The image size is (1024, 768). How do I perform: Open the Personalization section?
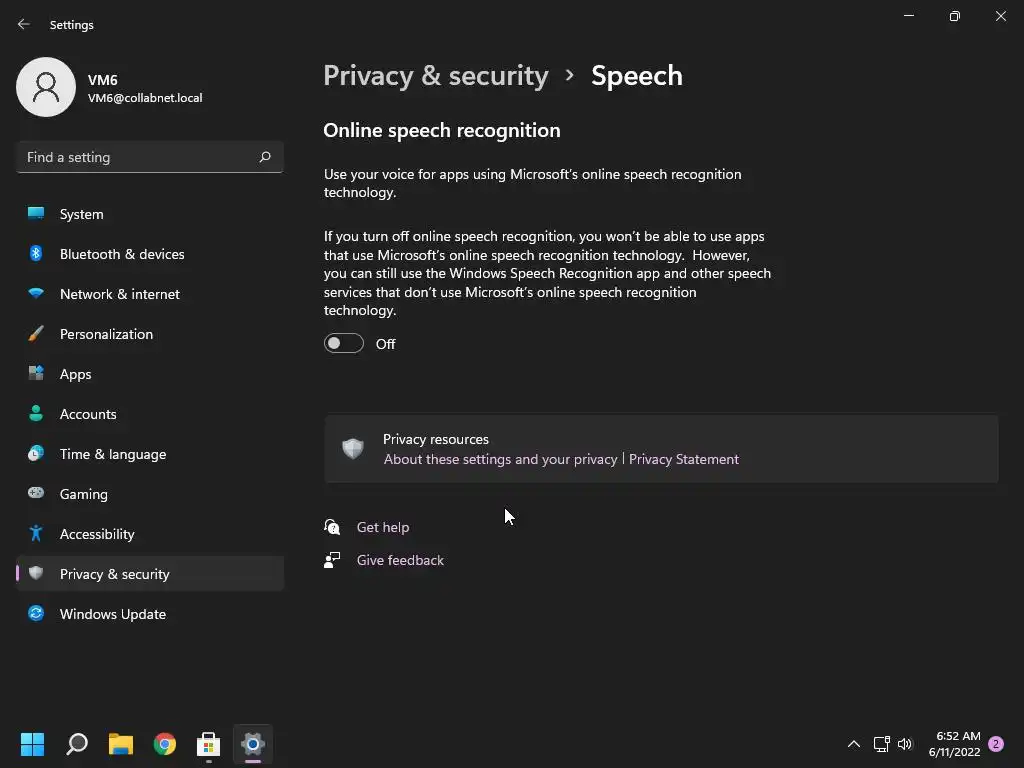point(106,334)
